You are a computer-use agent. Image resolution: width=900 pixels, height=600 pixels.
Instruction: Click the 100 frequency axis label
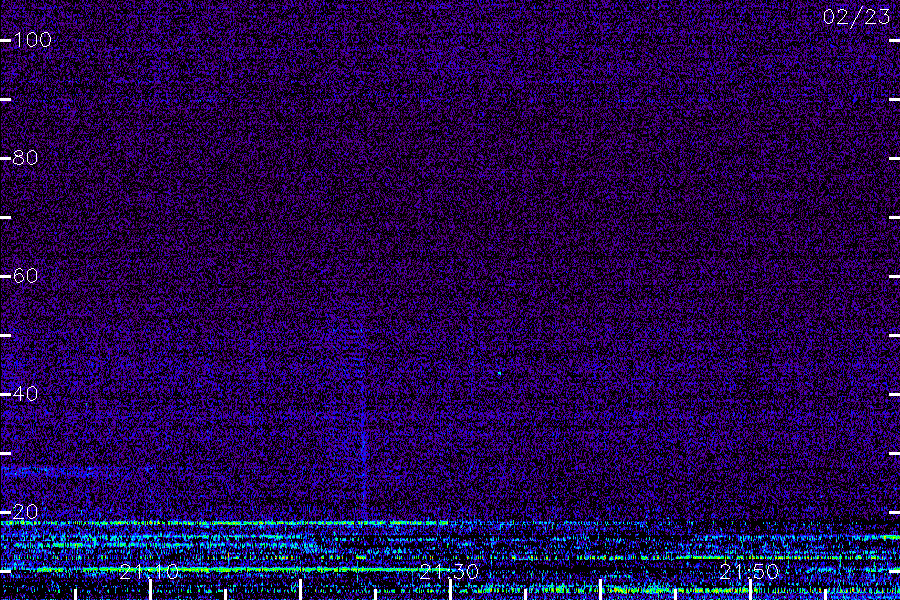click(32, 40)
